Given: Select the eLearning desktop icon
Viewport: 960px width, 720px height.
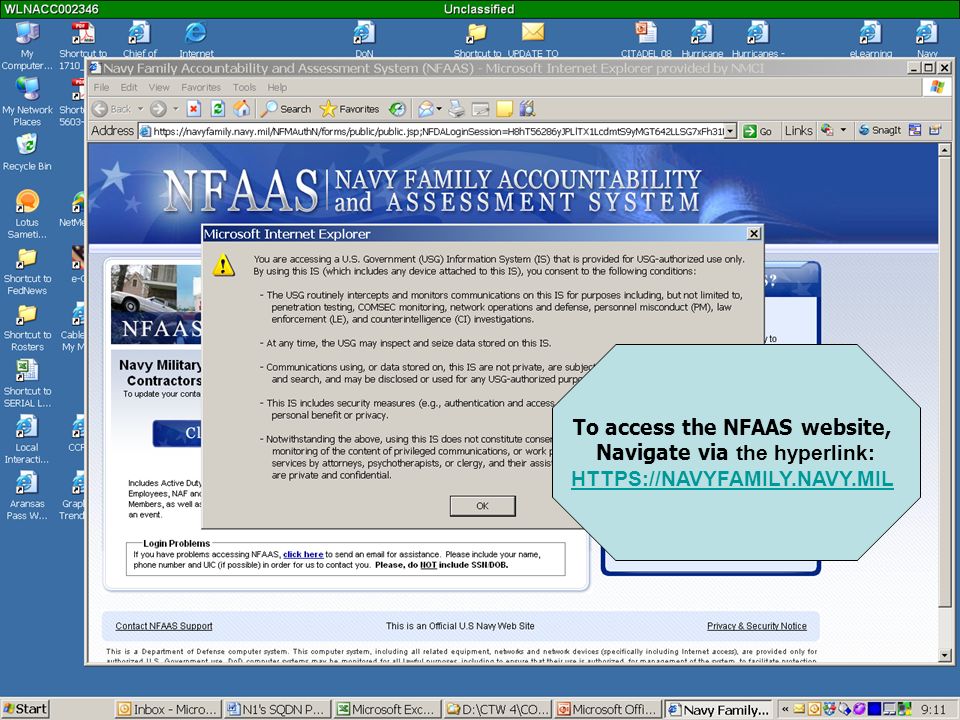Looking at the screenshot, I should [x=871, y=40].
